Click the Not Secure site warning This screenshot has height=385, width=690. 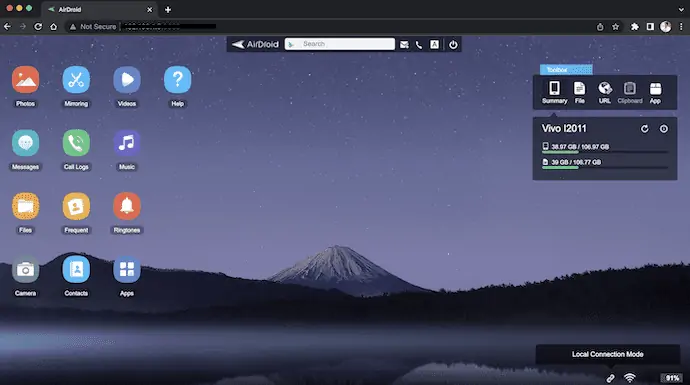(93, 27)
